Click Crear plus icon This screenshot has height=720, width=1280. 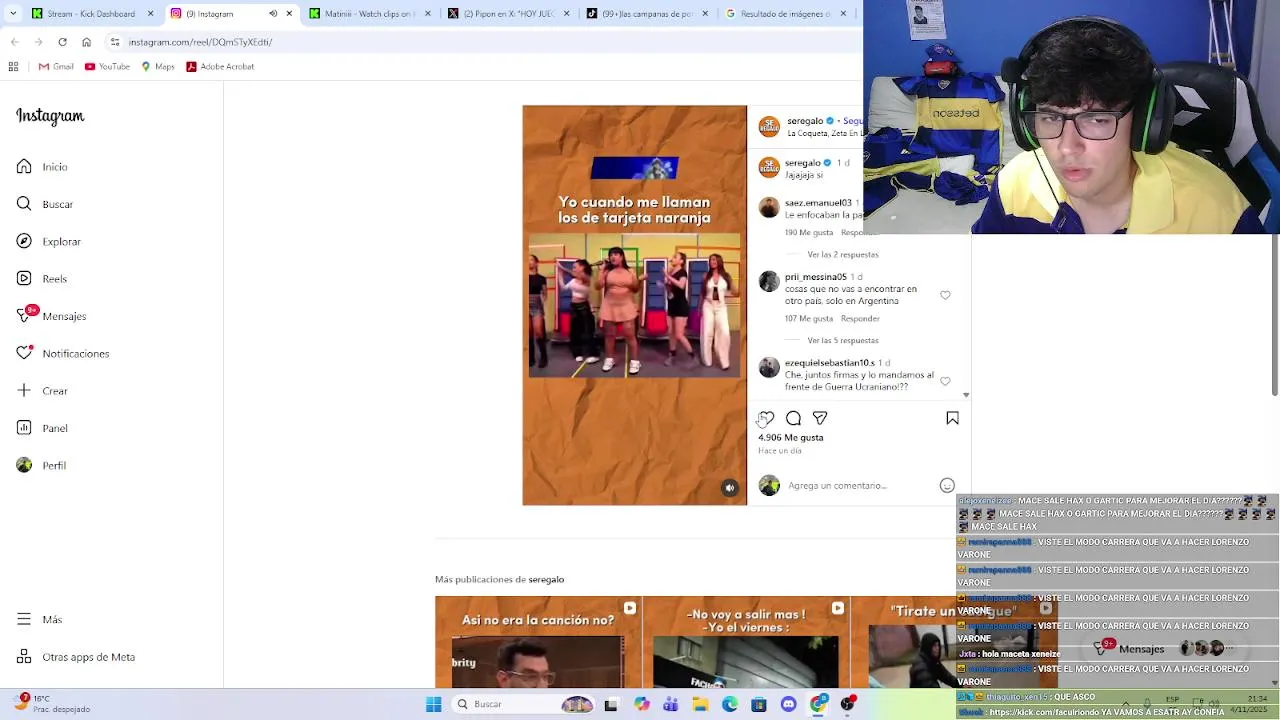point(24,391)
